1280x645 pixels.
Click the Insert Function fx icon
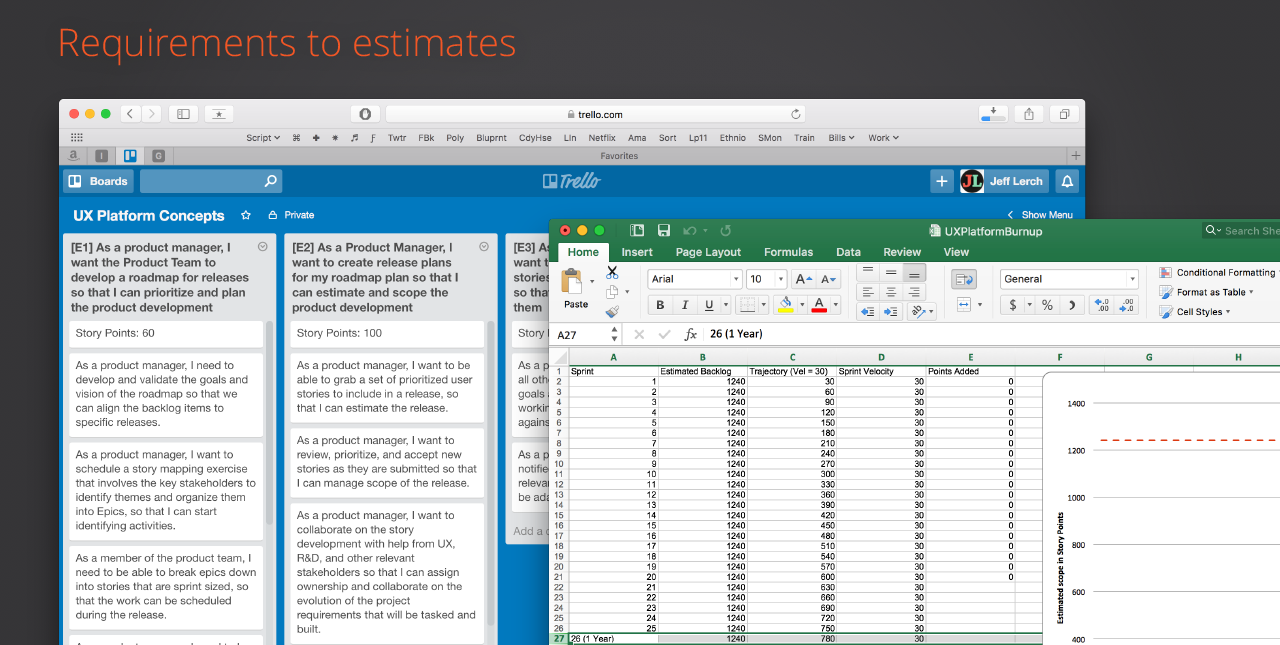(690, 334)
